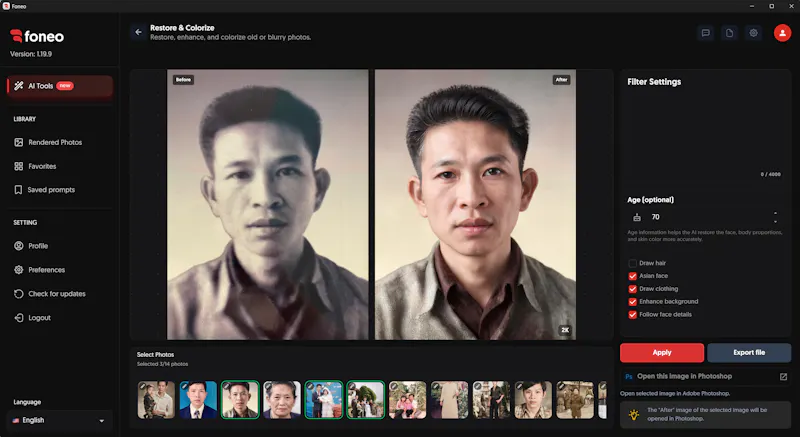Click the Before label badge

(x=183, y=80)
